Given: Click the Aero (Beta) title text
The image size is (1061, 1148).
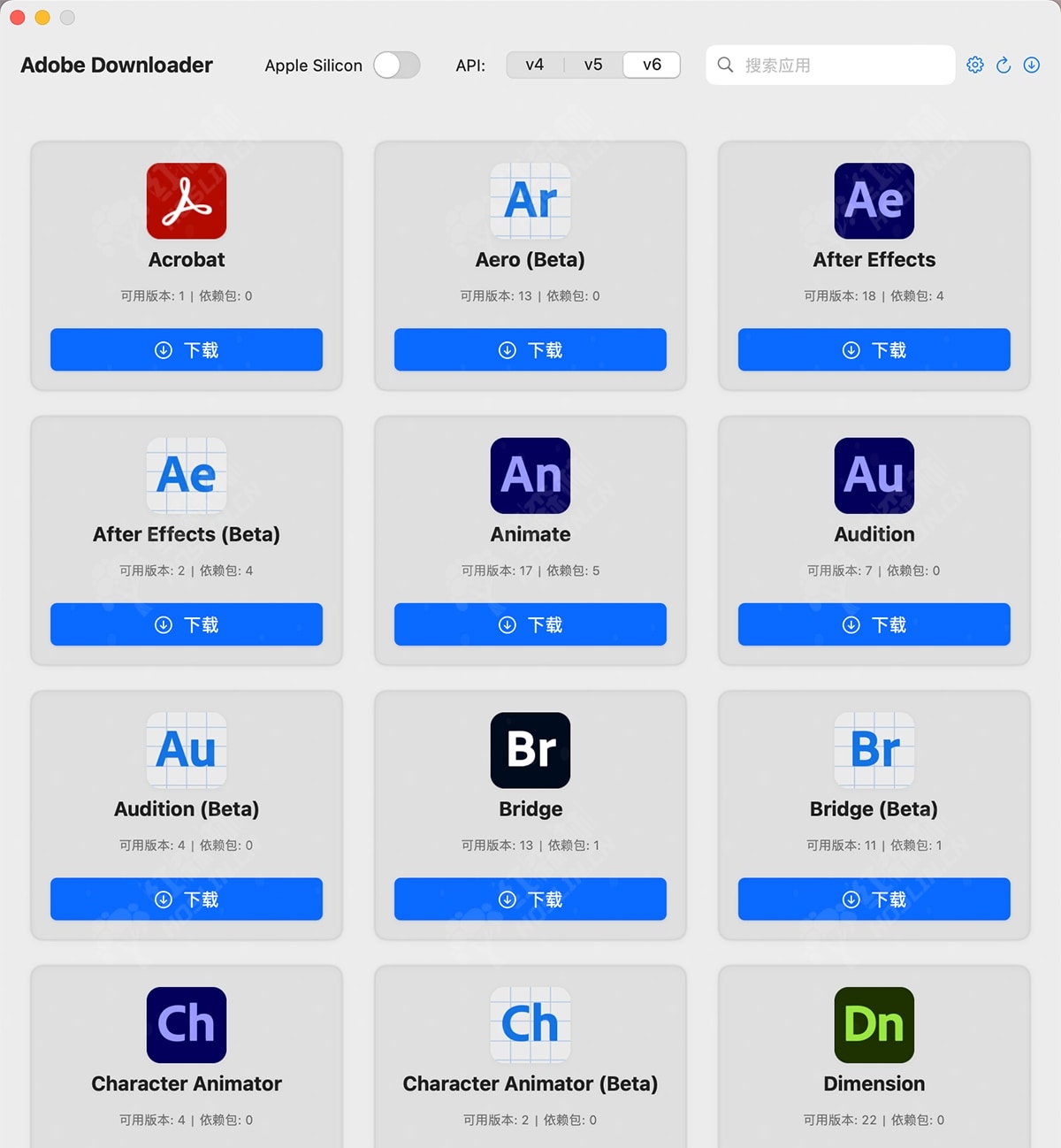Looking at the screenshot, I should click(x=530, y=260).
